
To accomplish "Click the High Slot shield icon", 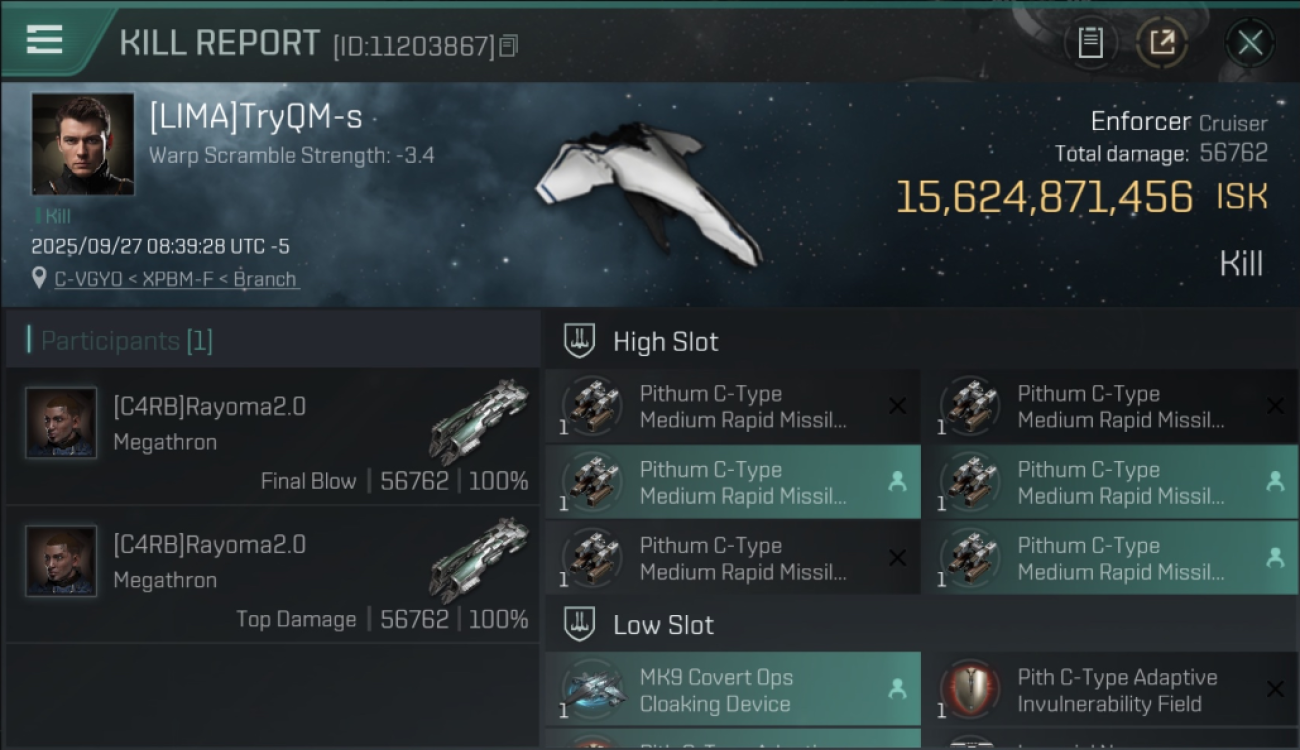I will pos(580,341).
